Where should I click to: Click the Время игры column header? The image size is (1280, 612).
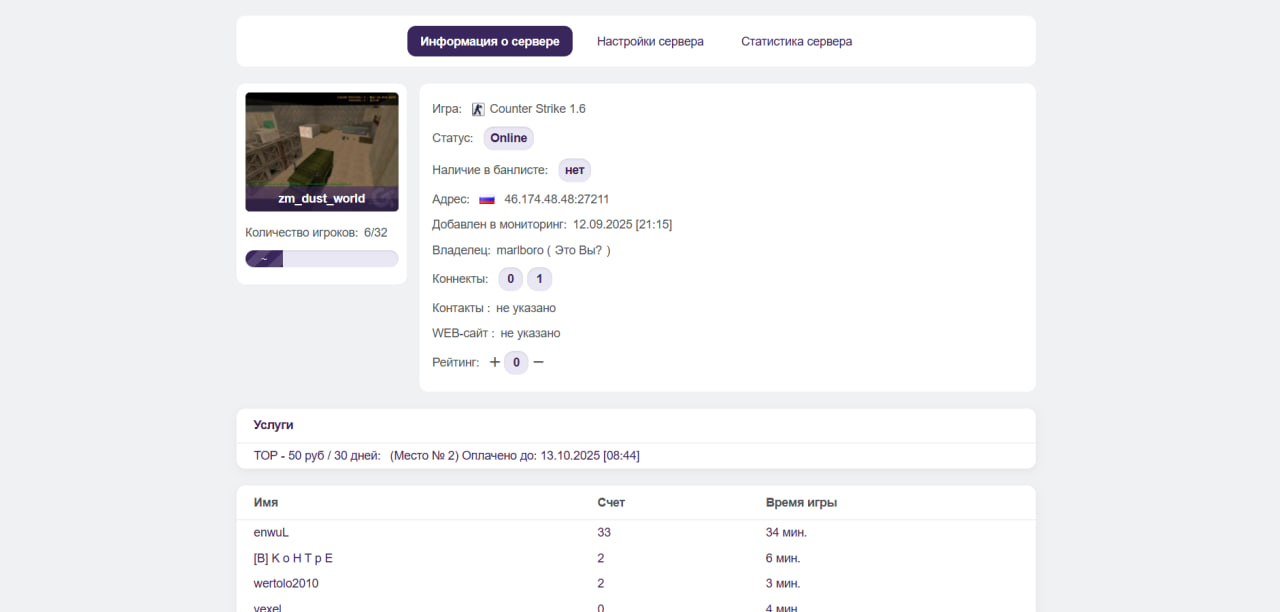(801, 502)
